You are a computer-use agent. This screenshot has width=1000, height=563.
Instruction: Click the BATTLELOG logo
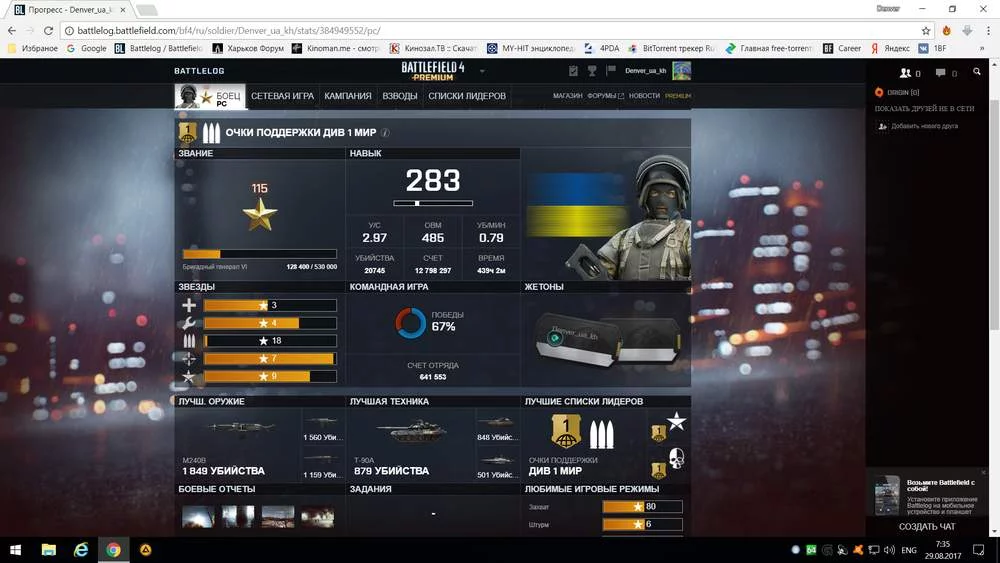pyautogui.click(x=200, y=71)
